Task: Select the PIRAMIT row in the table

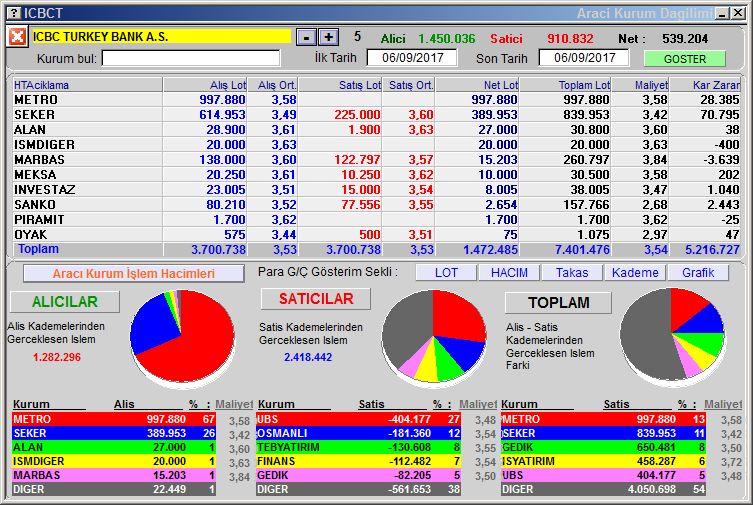Action: click(376, 219)
